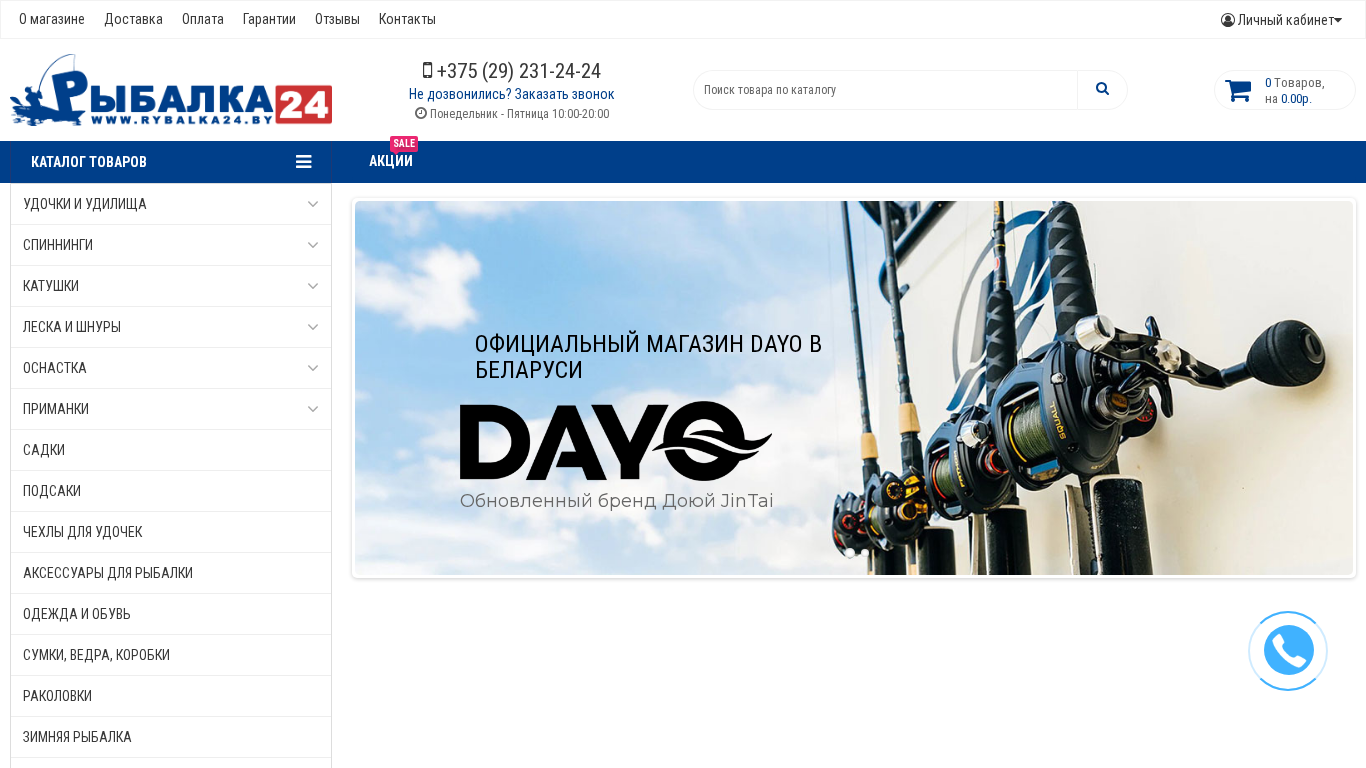Open the Подсаки category
The width and height of the screenshot is (1366, 768).
(x=171, y=491)
